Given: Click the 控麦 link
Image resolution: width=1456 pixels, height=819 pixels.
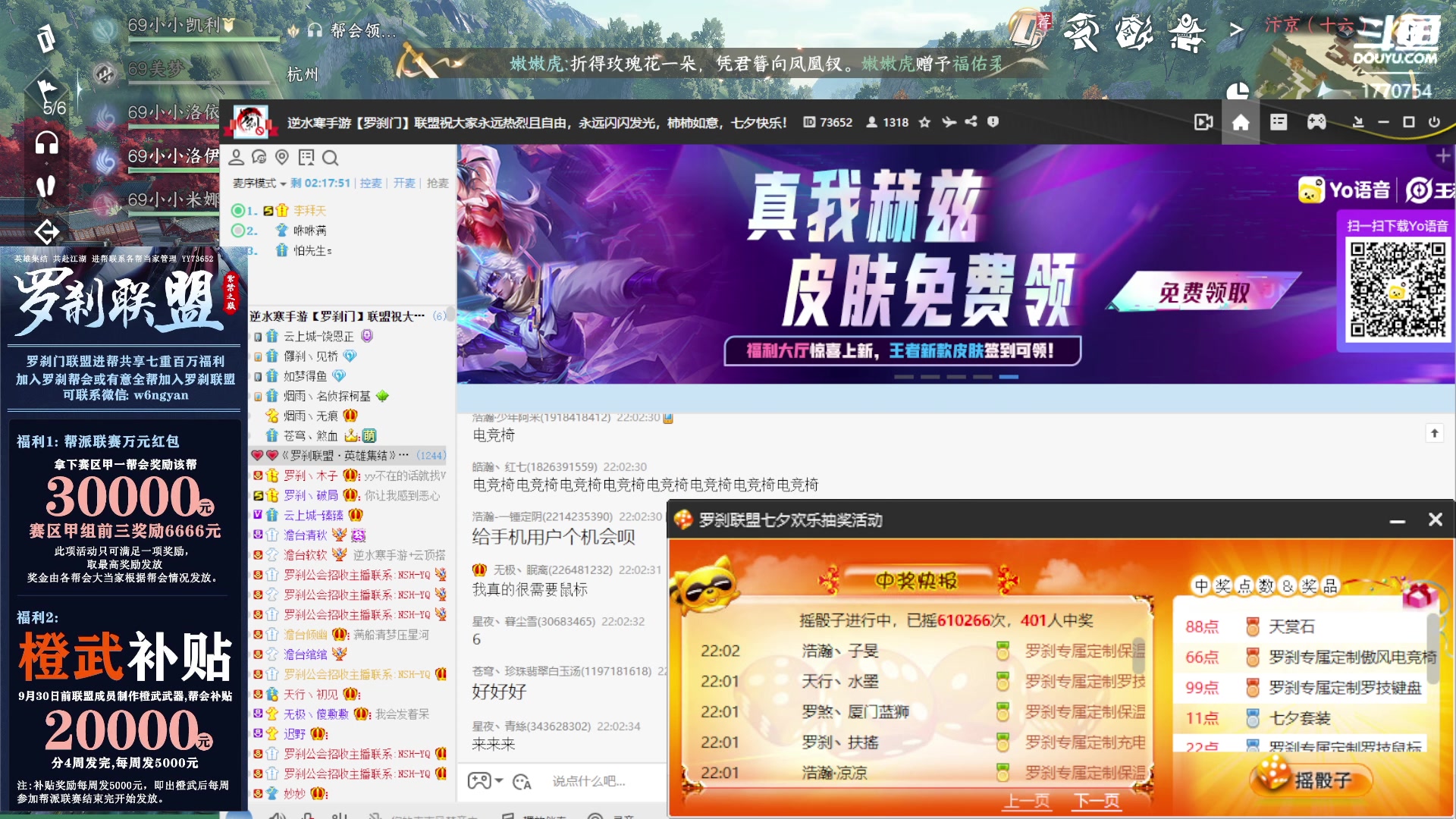Looking at the screenshot, I should tap(371, 184).
